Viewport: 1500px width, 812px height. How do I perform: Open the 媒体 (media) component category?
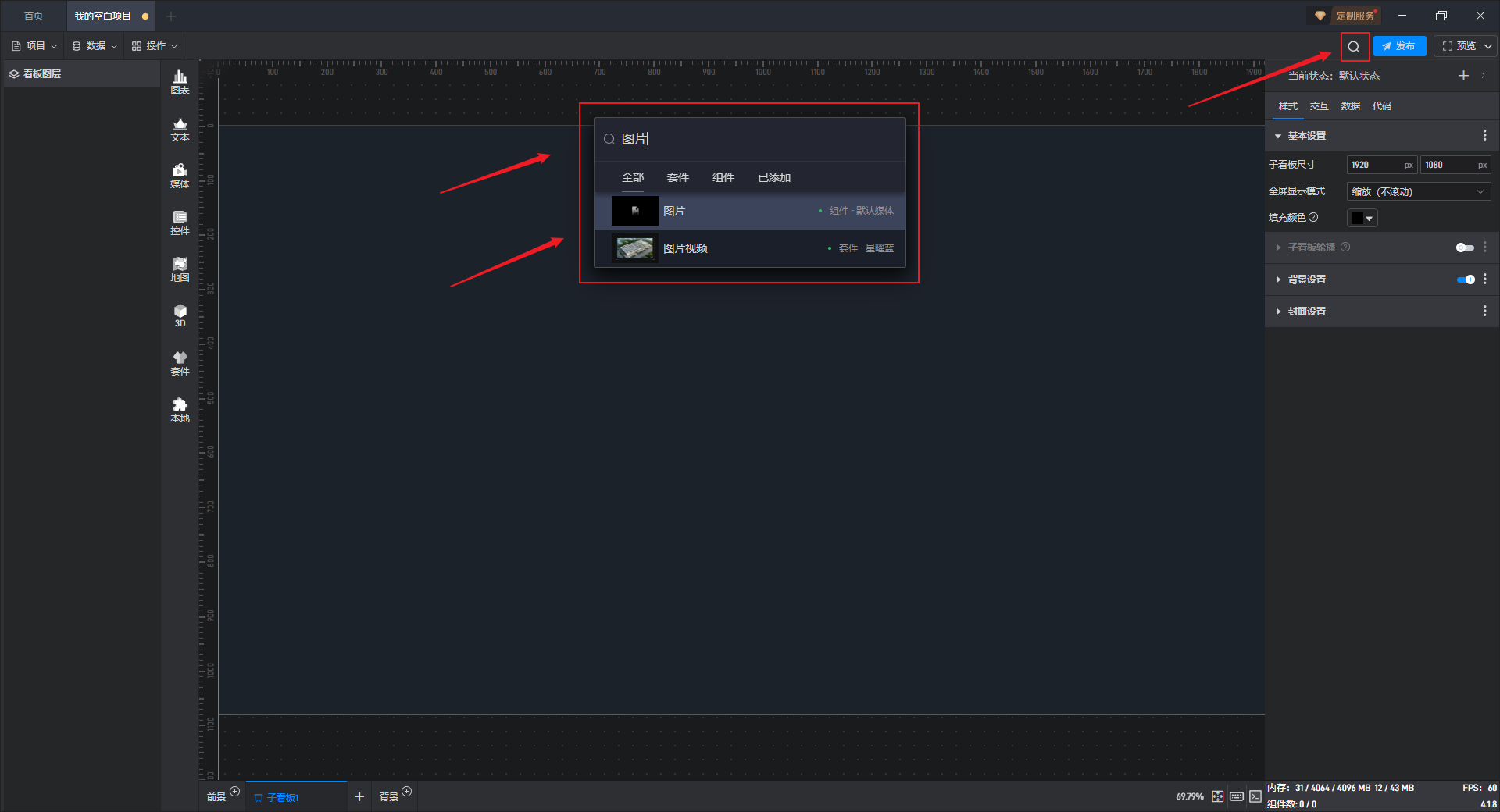point(180,176)
